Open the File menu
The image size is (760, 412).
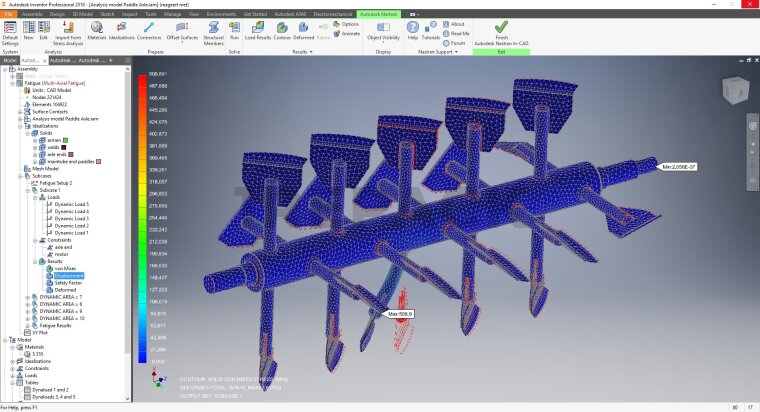click(x=8, y=15)
